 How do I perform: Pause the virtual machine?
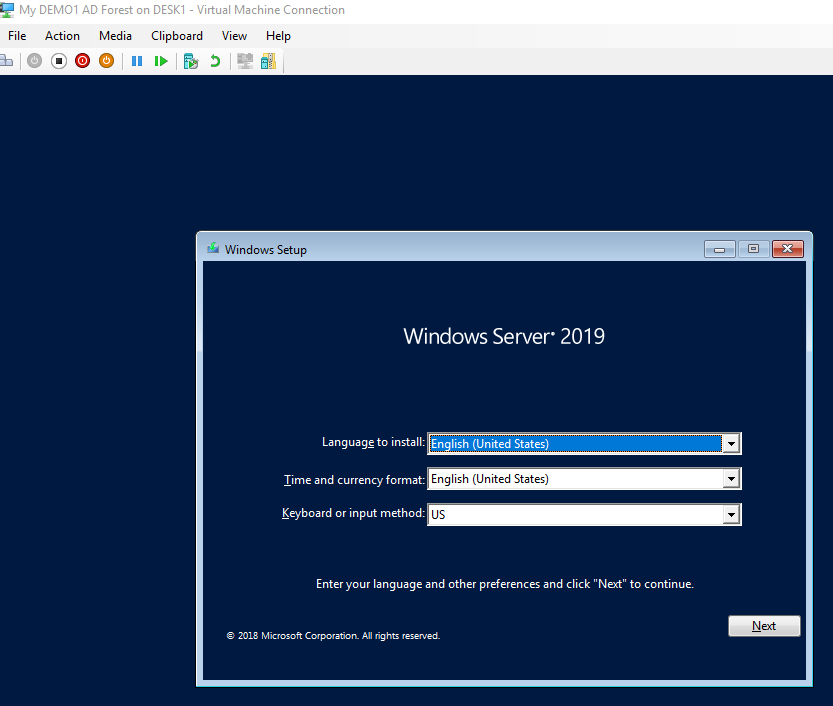click(x=137, y=61)
